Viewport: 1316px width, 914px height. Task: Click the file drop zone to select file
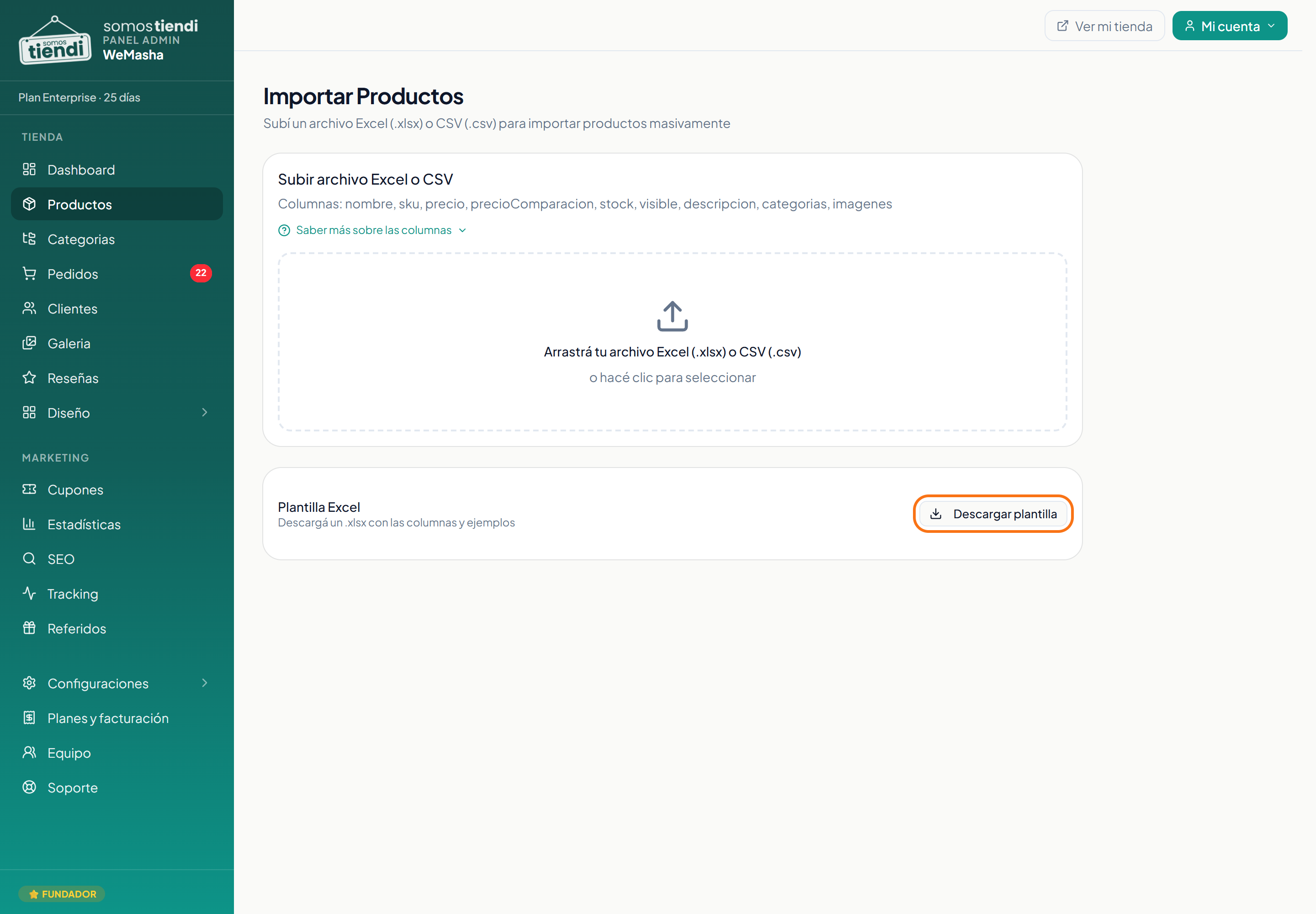(672, 342)
